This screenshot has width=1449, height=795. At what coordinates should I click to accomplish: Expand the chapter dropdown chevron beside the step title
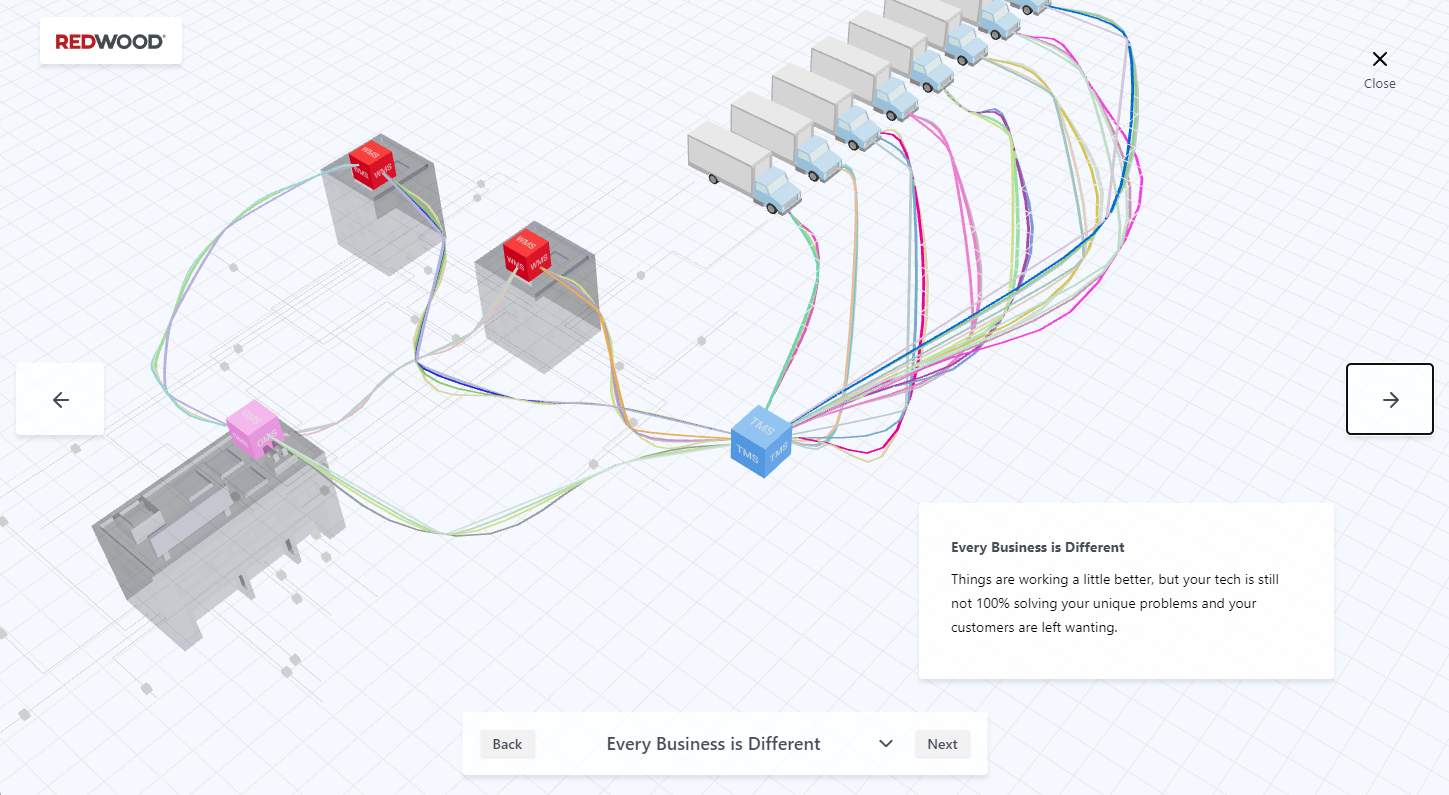coord(886,743)
